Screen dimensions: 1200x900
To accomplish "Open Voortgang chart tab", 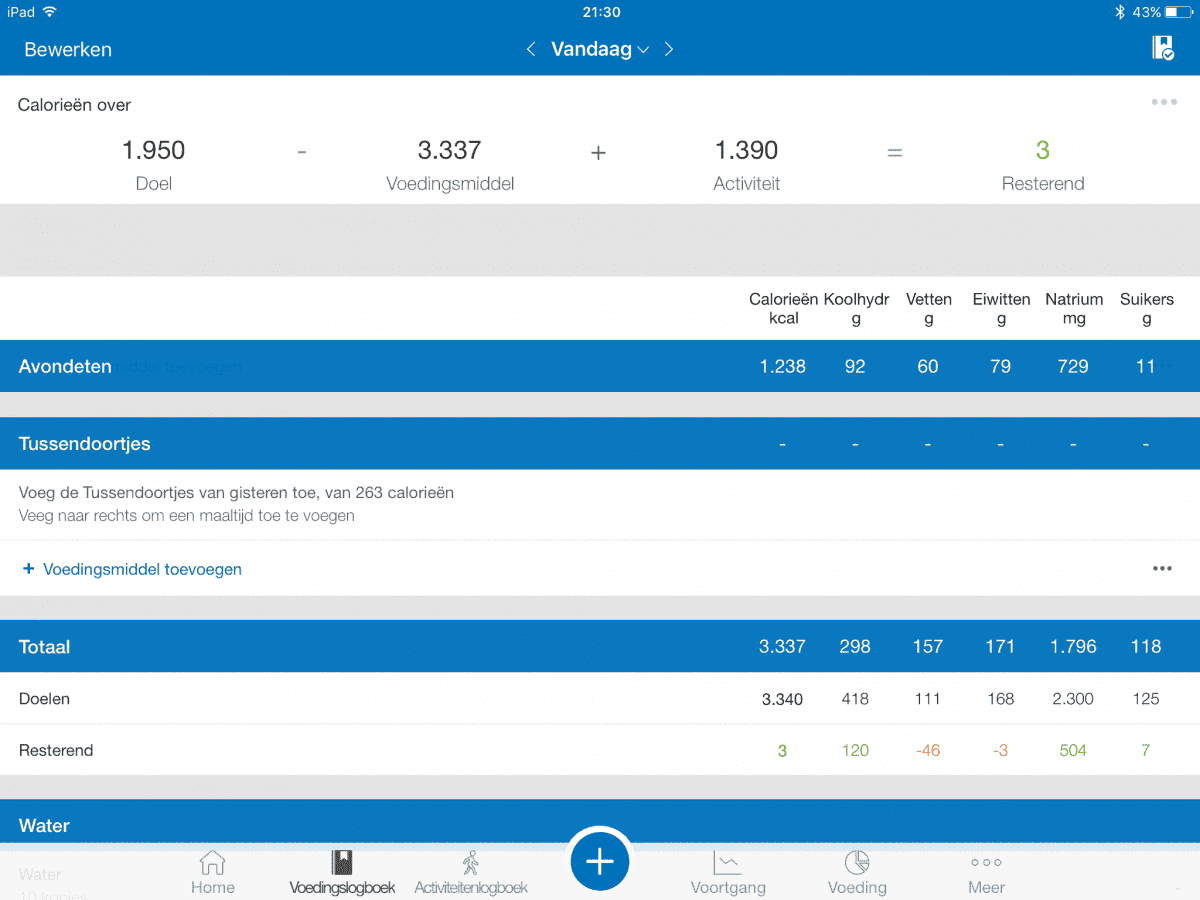I will pyautogui.click(x=727, y=872).
